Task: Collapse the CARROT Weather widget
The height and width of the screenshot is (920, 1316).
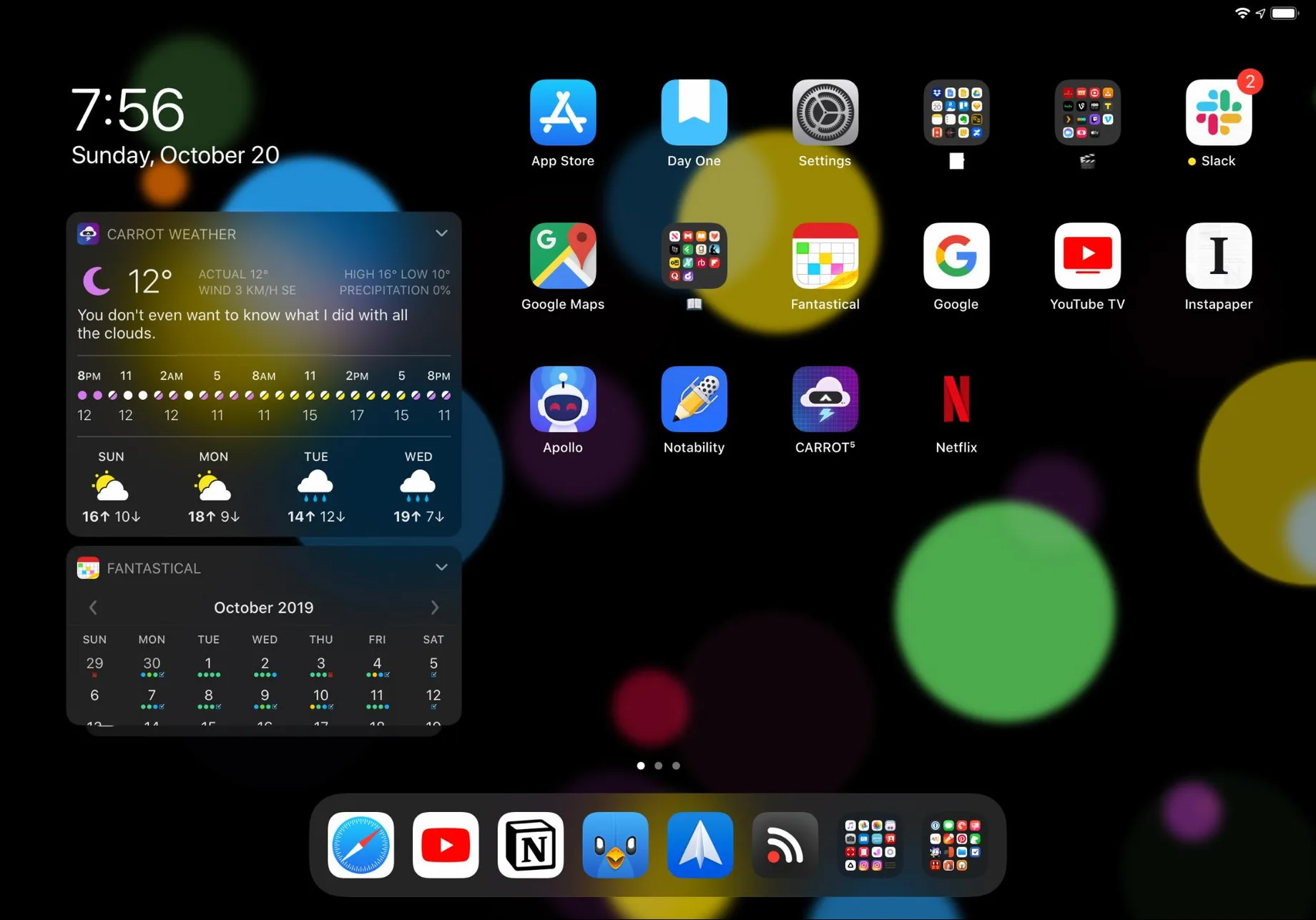Action: tap(441, 233)
